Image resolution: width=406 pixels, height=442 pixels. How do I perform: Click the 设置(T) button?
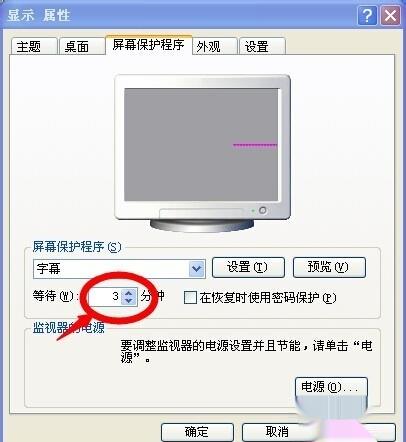coord(248,267)
